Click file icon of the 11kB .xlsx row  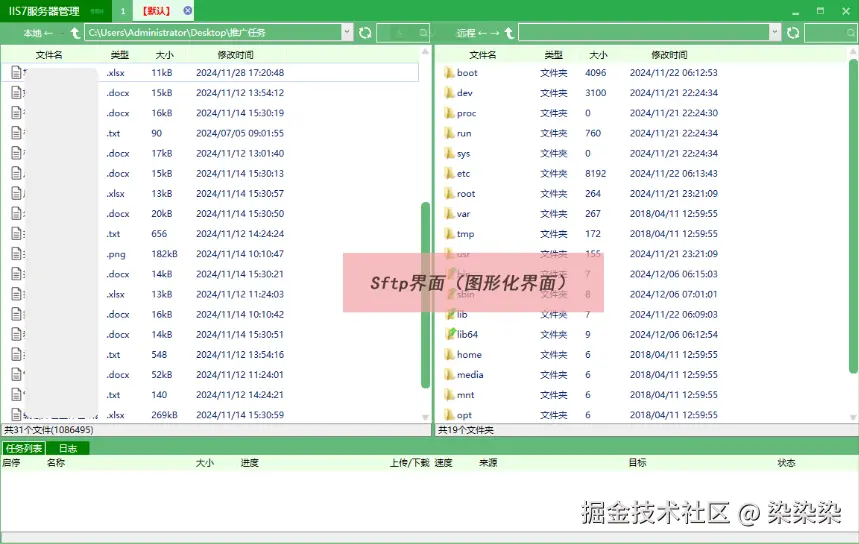pyautogui.click(x=17, y=72)
